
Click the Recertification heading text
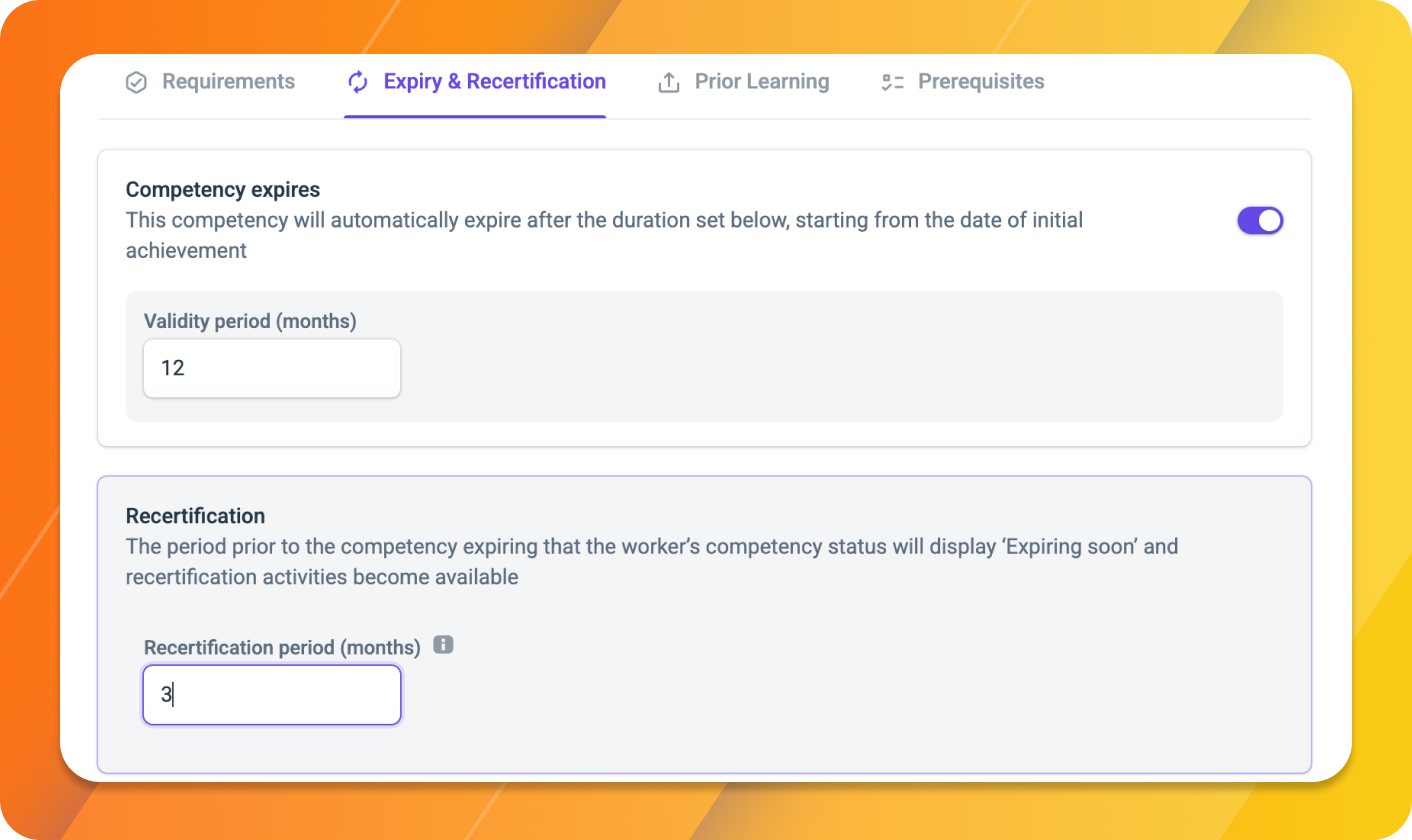pyautogui.click(x=196, y=516)
